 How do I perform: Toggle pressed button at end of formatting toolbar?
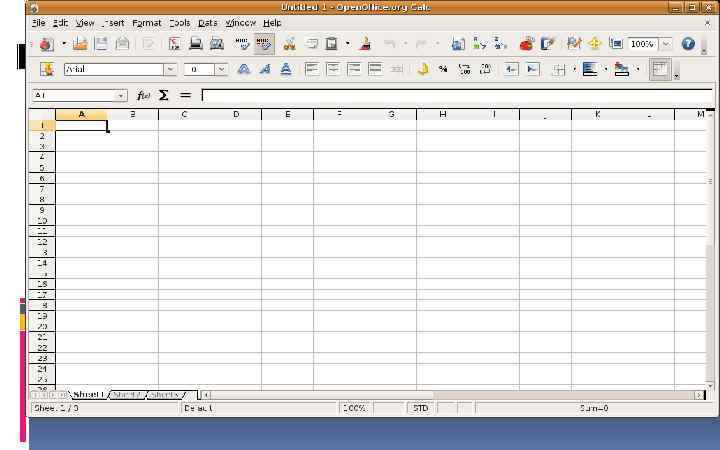coord(660,69)
